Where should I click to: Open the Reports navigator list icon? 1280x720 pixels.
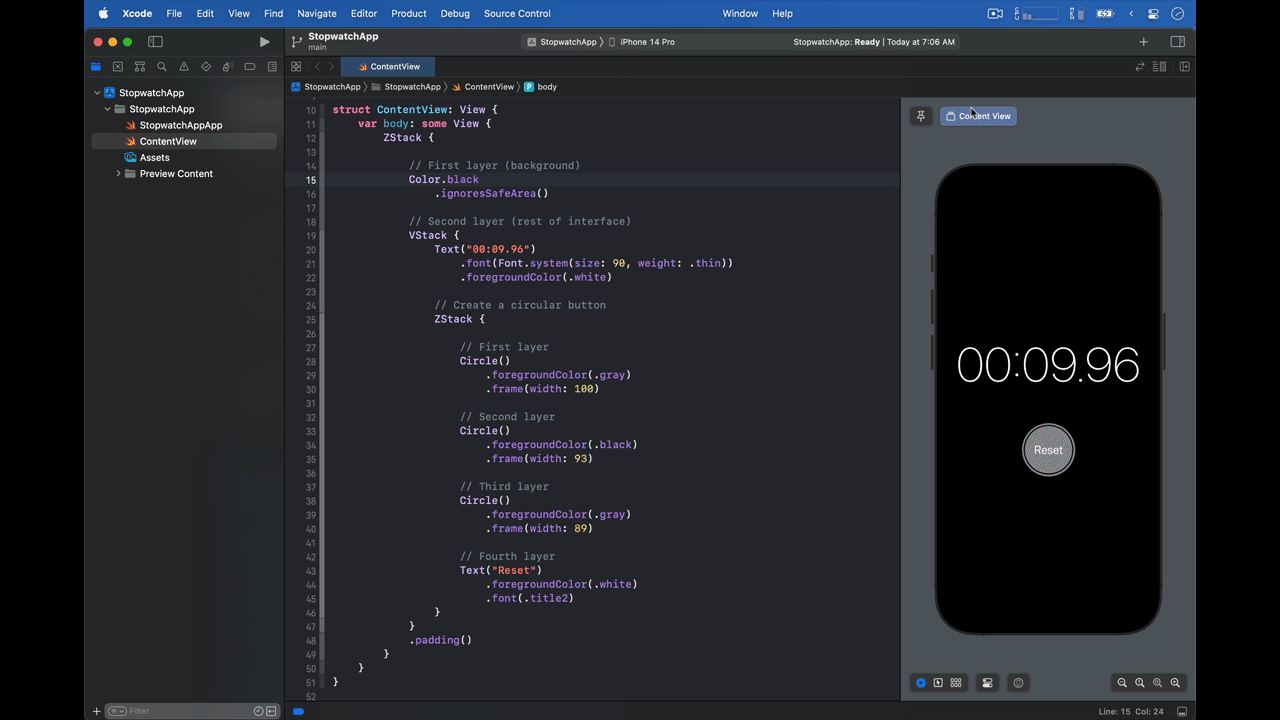[271, 66]
